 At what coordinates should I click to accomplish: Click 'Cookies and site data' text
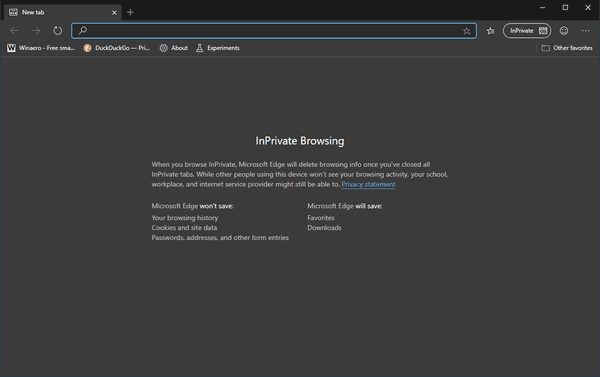pyautogui.click(x=184, y=228)
